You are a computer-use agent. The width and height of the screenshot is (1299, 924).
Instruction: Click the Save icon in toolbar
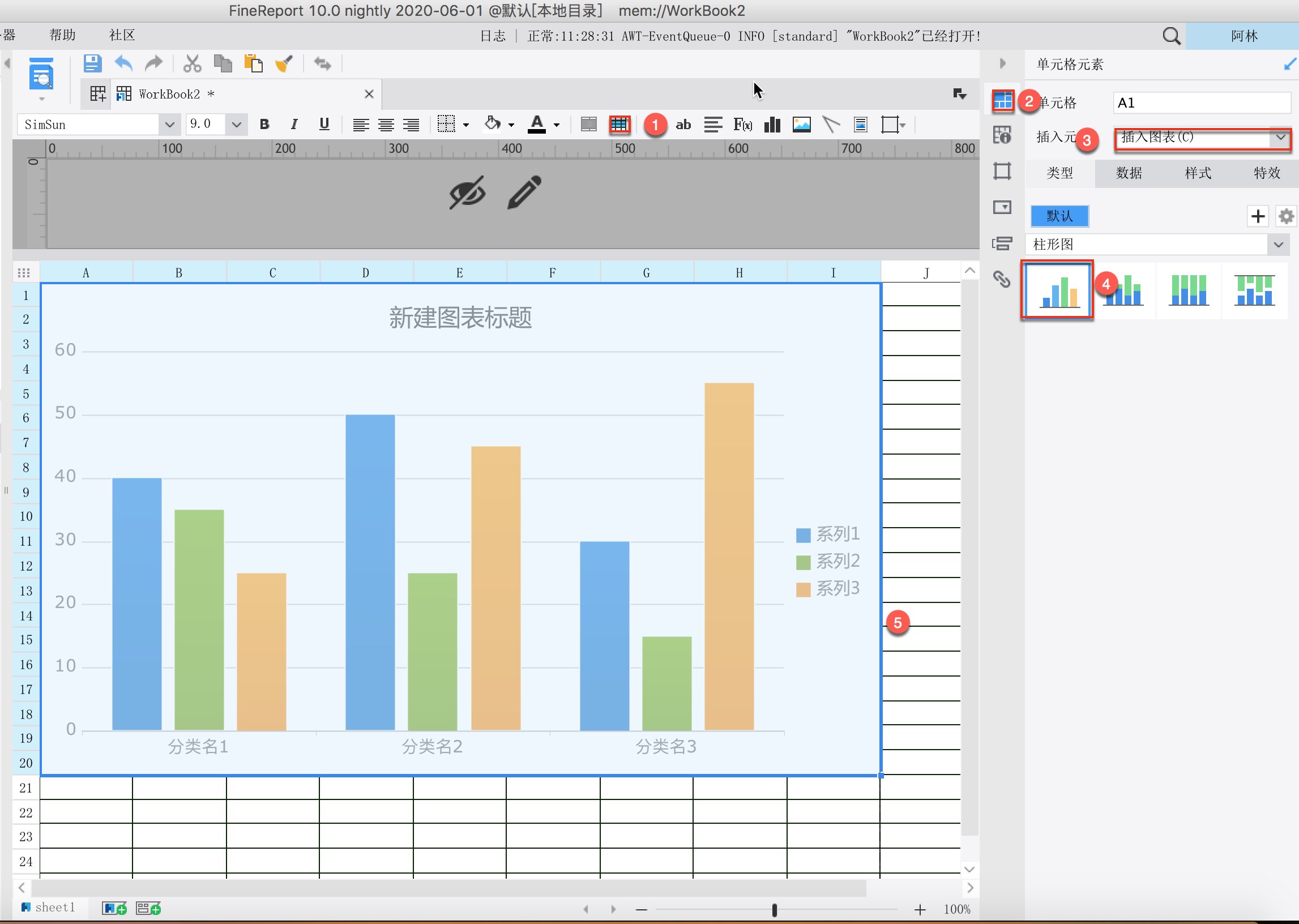(92, 63)
